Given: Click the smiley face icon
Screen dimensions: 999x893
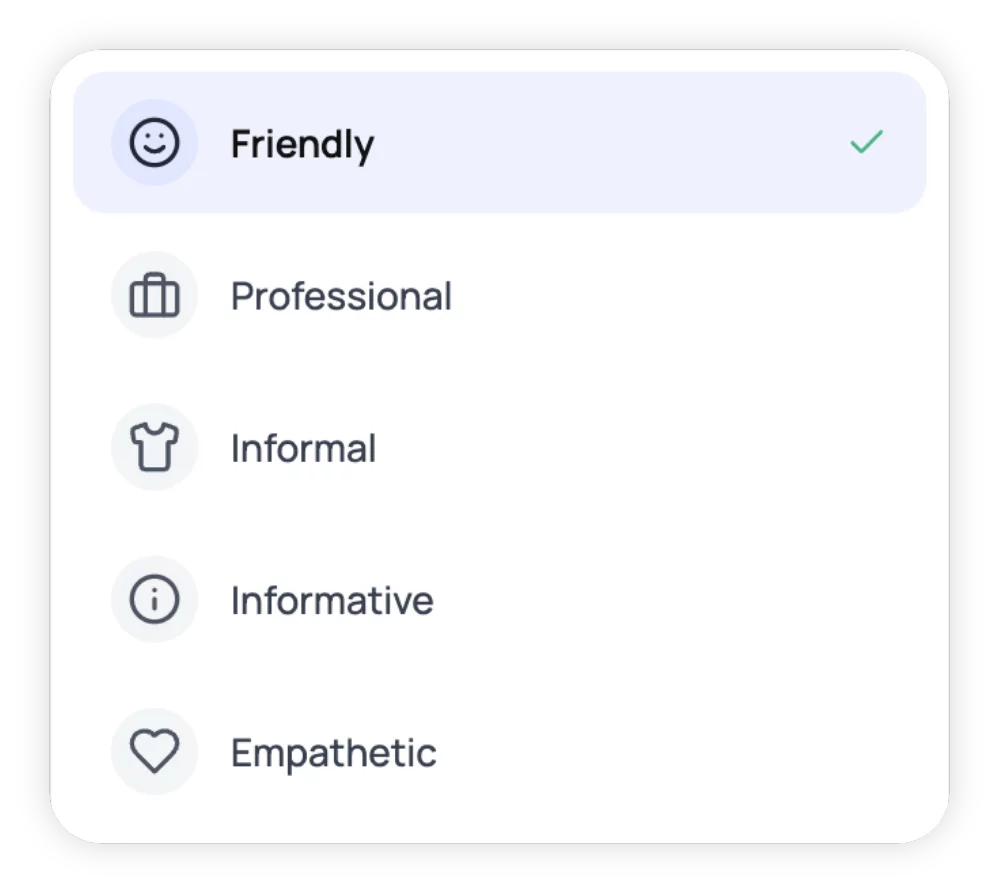Looking at the screenshot, I should pos(155,143).
